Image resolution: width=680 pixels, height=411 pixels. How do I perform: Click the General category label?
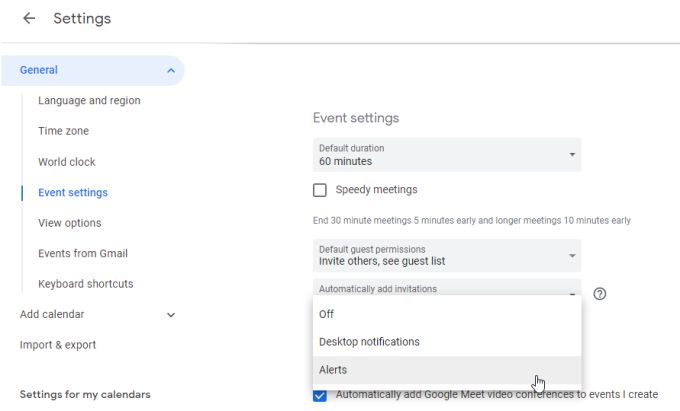pos(39,70)
